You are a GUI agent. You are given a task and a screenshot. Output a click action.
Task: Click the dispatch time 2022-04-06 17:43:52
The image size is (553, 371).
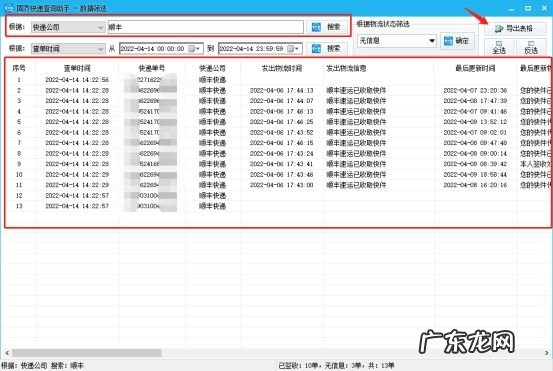pos(281,133)
